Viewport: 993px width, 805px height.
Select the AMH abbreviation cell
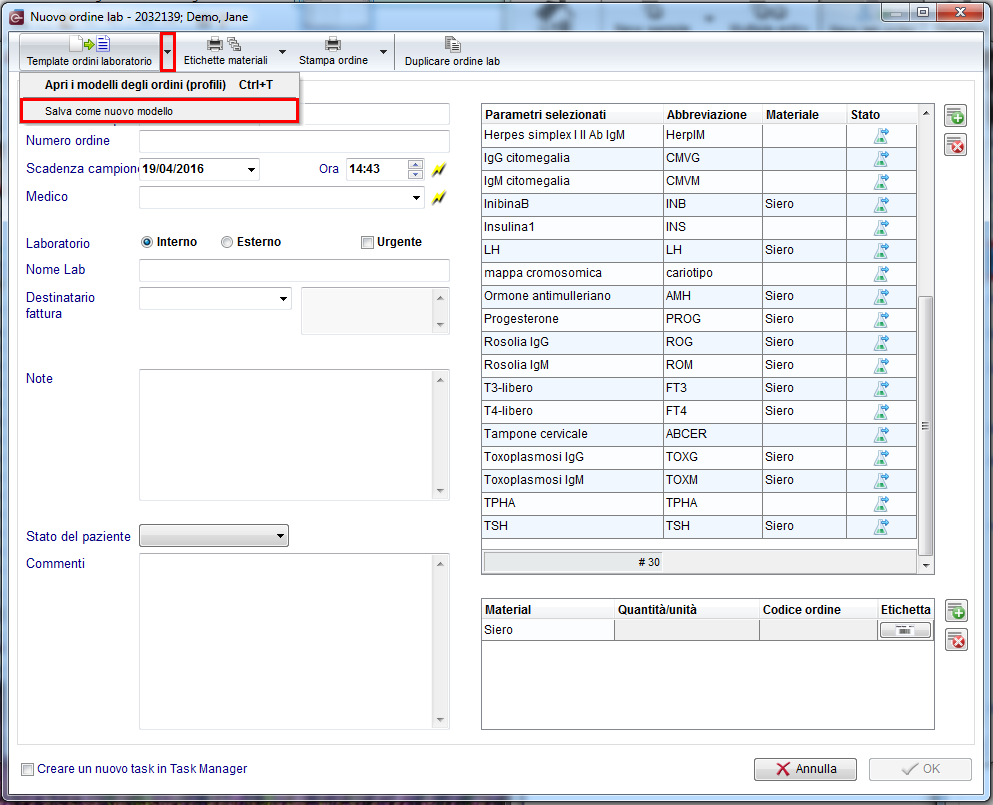pos(712,296)
